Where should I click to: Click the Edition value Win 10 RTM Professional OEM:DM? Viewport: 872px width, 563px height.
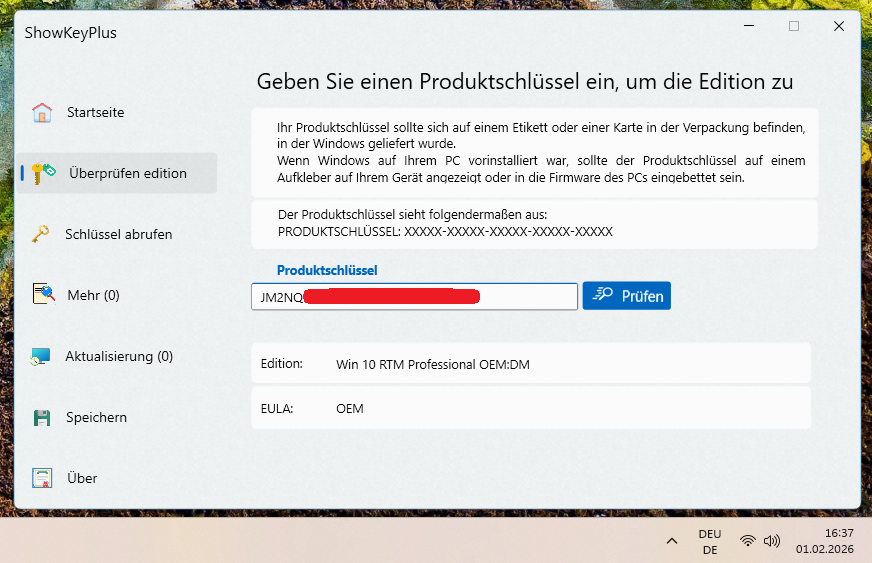click(433, 364)
